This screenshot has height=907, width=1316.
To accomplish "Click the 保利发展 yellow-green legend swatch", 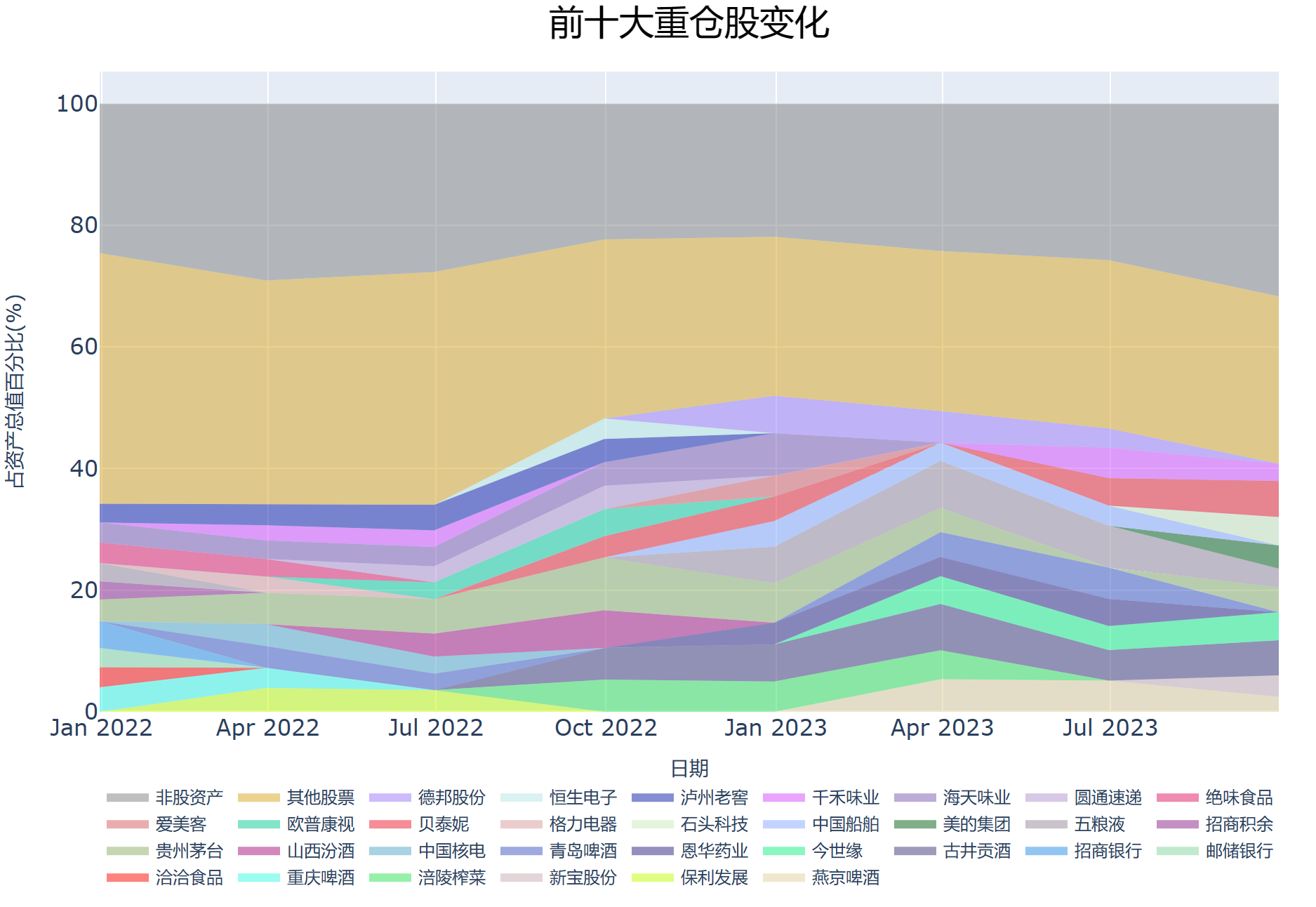I will [652, 878].
